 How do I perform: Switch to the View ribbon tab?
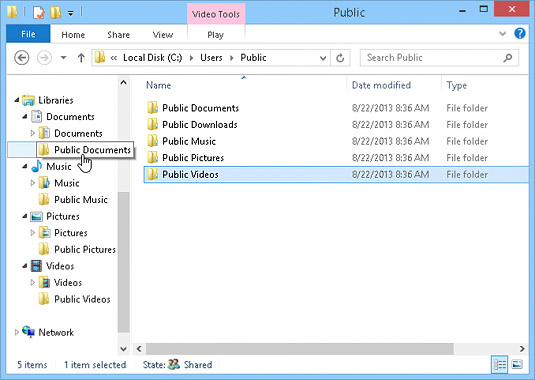click(163, 35)
